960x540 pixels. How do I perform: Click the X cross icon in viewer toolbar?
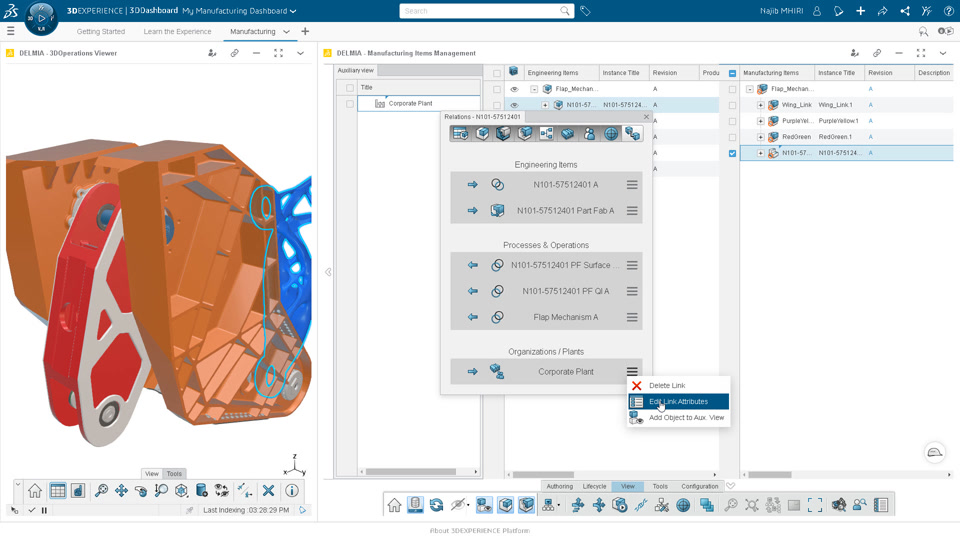pos(268,490)
